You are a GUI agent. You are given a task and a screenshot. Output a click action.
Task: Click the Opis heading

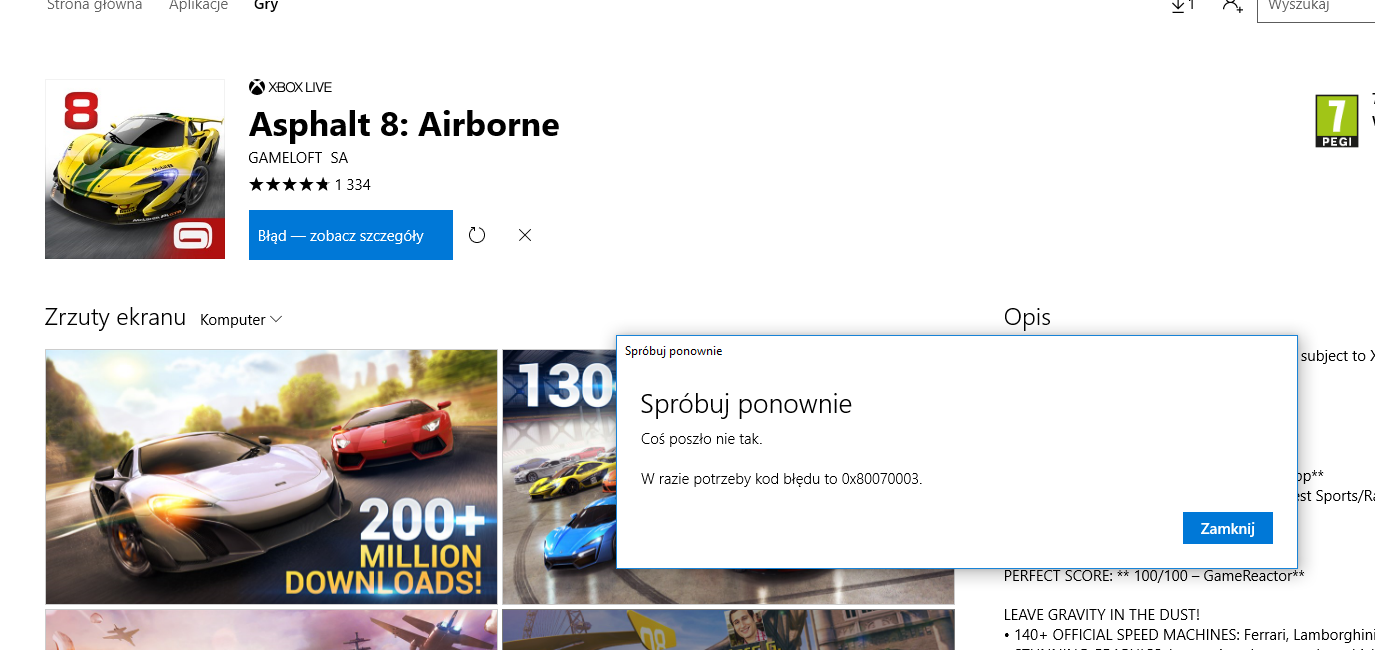(1027, 318)
